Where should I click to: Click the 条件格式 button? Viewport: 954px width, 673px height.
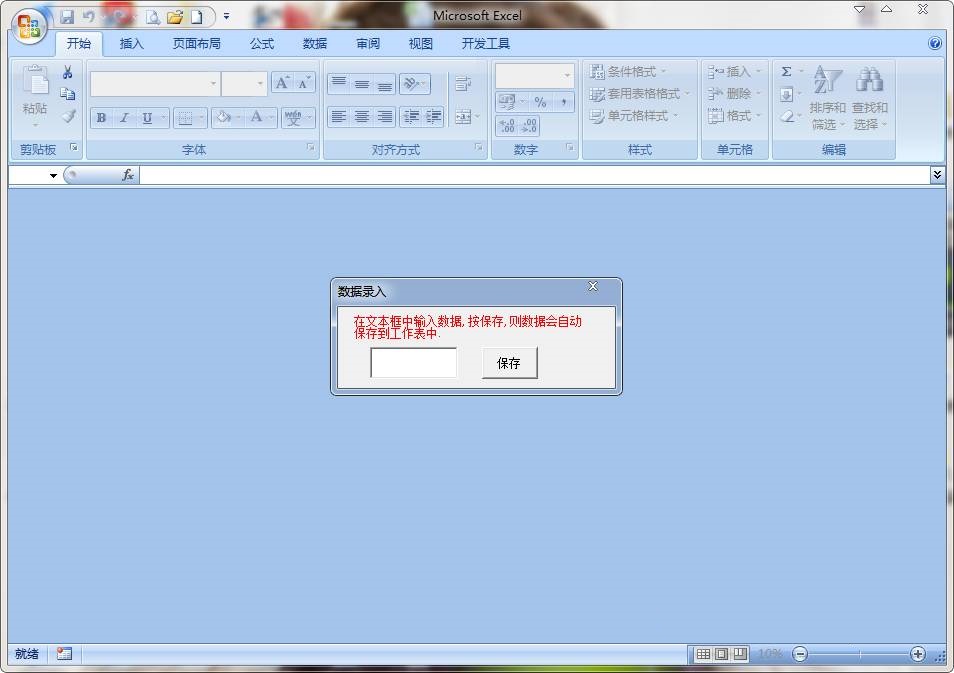pos(627,72)
